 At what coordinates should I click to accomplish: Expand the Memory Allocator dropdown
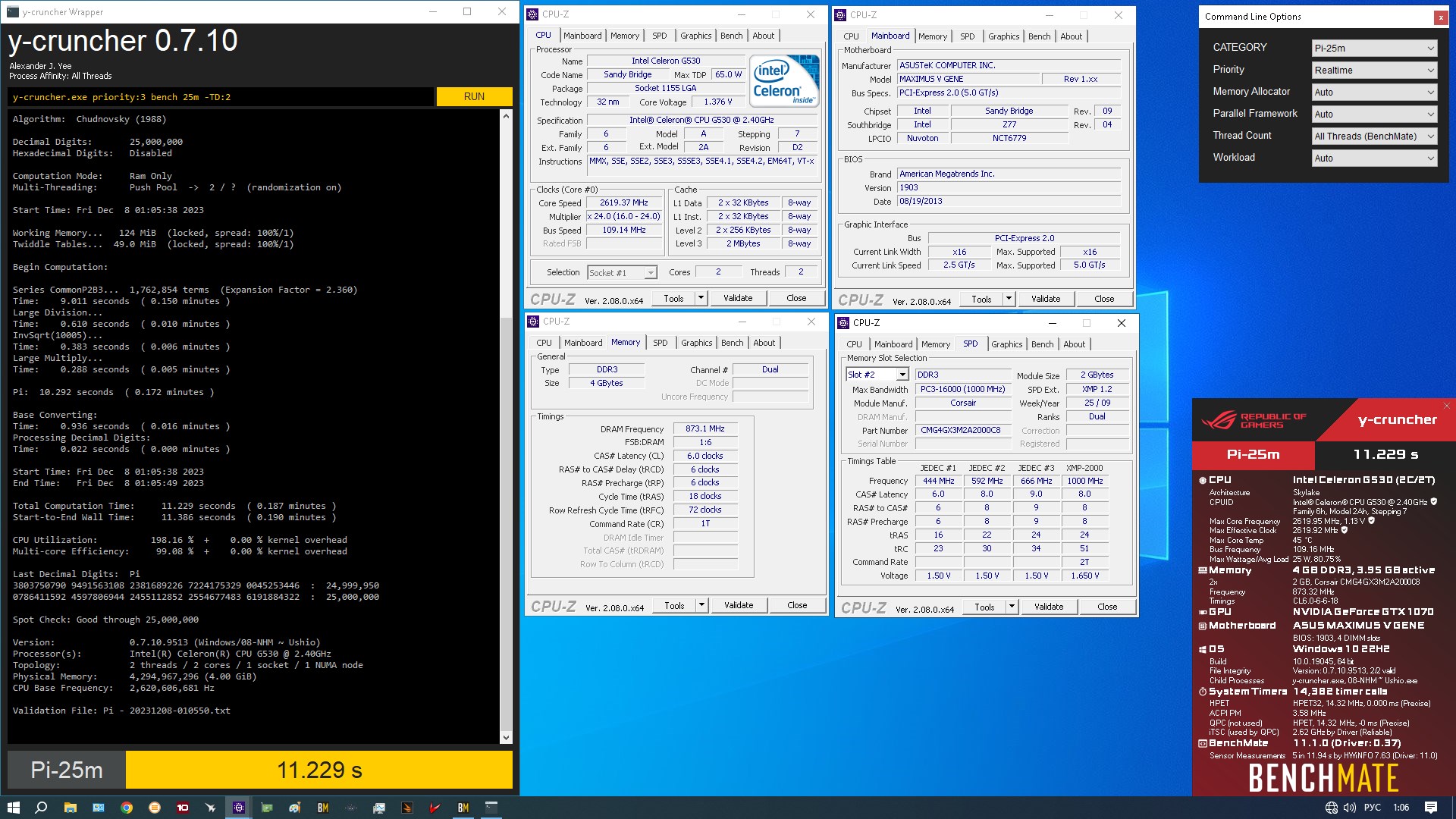coord(1374,92)
